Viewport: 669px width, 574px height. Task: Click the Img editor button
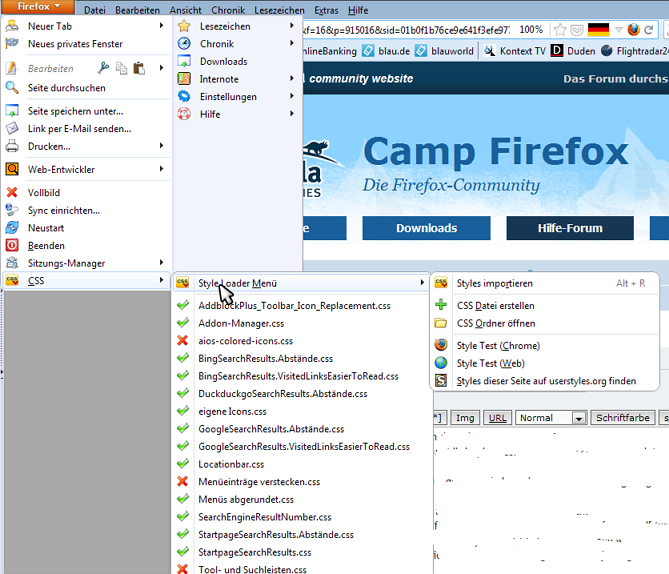coord(465,418)
